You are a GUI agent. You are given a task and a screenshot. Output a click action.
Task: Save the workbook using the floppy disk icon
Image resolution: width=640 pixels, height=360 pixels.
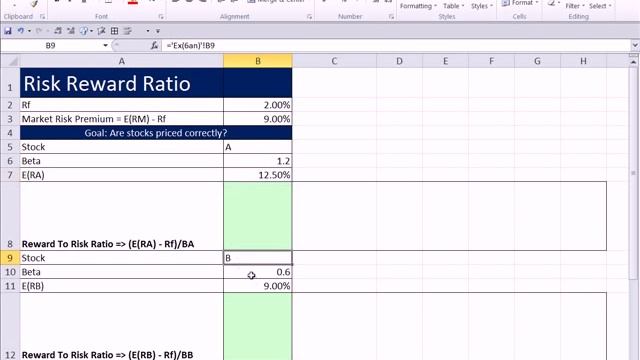pos(8,31)
